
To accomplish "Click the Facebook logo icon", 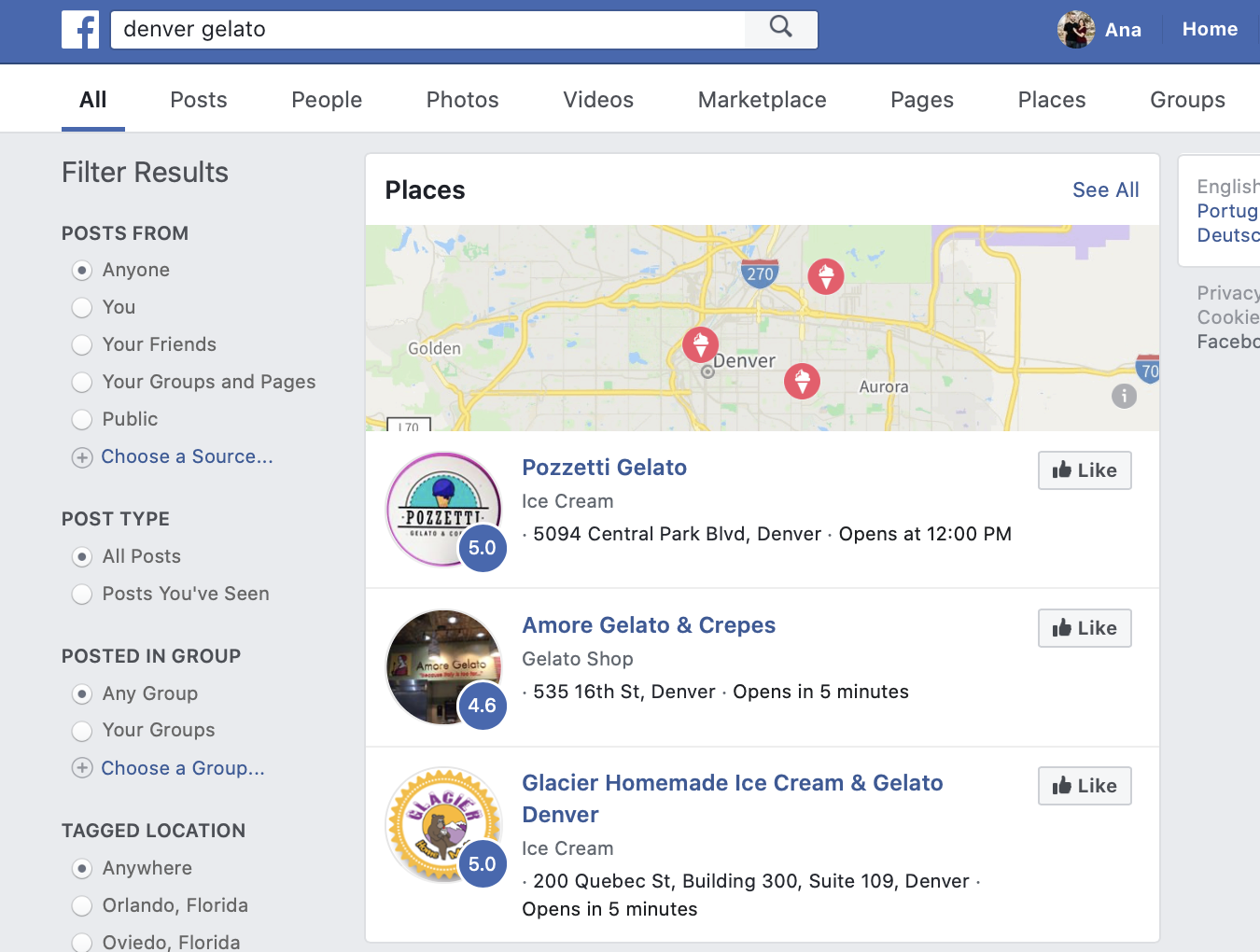I will (80, 30).
